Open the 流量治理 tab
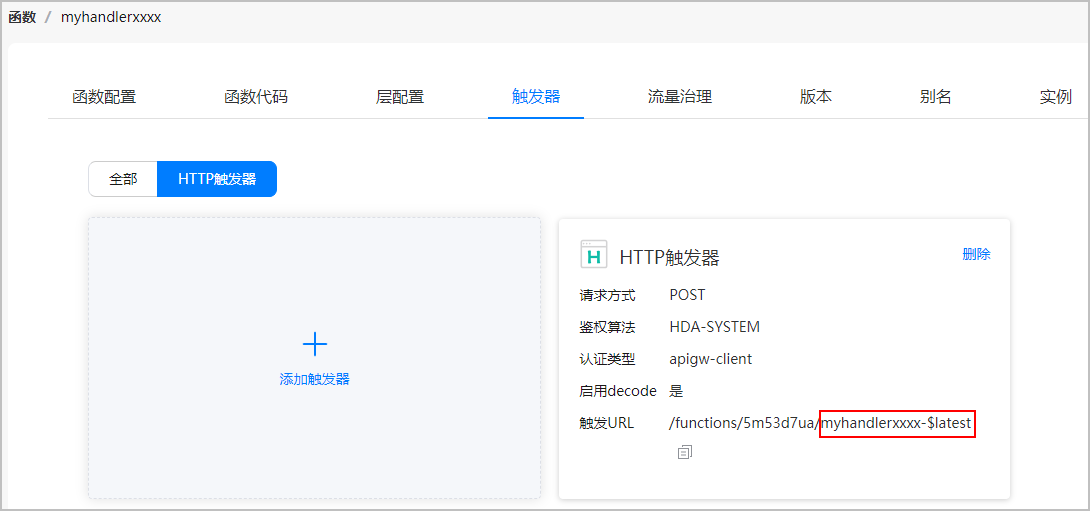This screenshot has height=511, width=1090. pos(680,97)
